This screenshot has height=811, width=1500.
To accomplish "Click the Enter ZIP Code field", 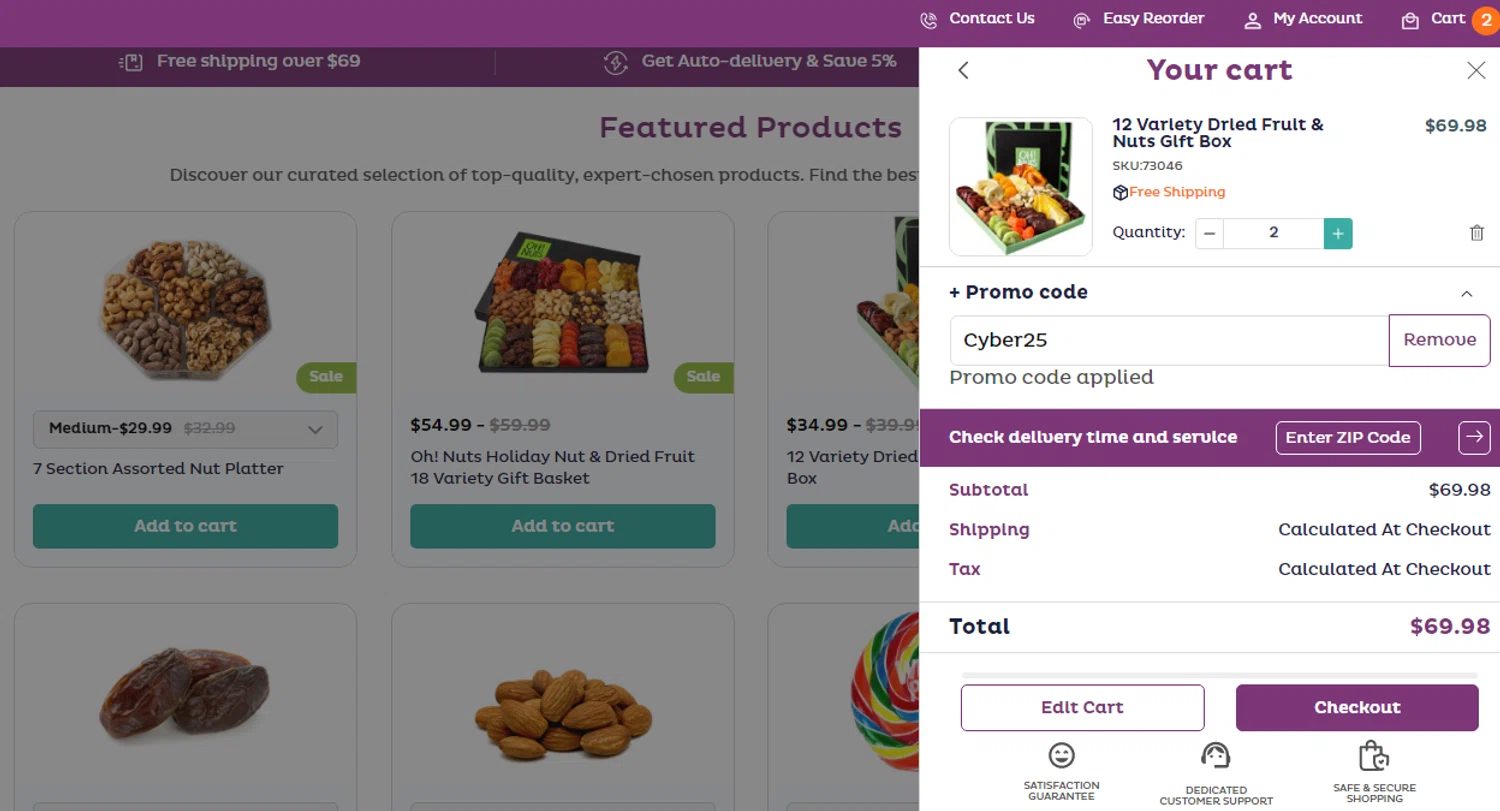I will (x=1347, y=437).
